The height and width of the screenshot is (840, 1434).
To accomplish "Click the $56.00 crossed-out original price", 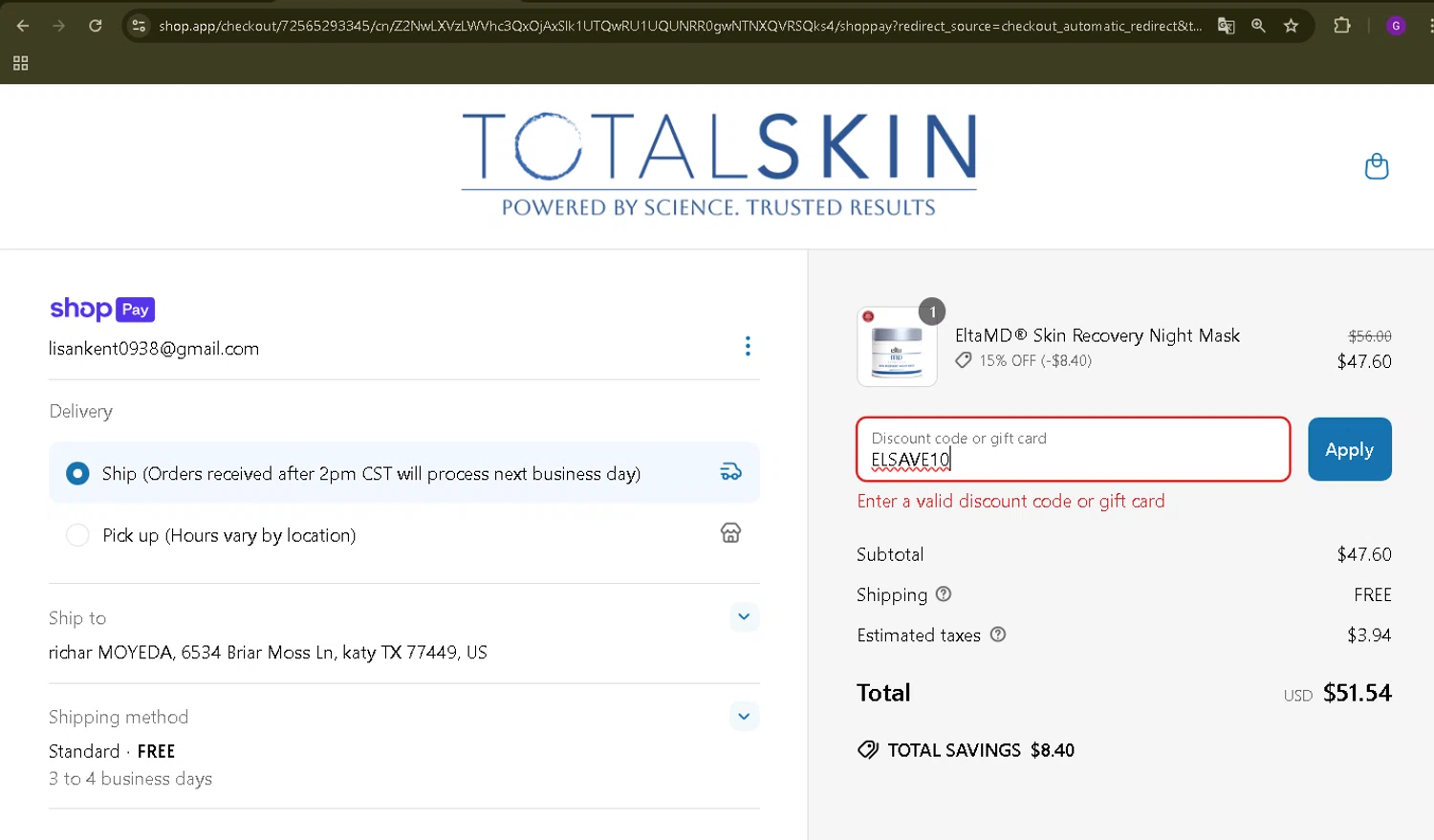I will point(1369,336).
